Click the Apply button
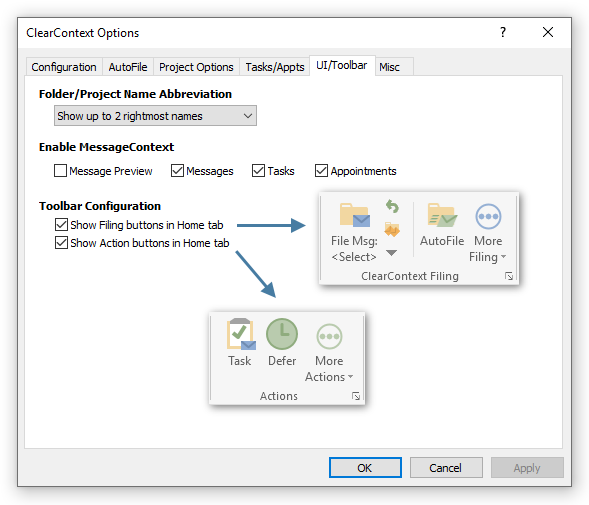589x505 pixels. coord(527,467)
